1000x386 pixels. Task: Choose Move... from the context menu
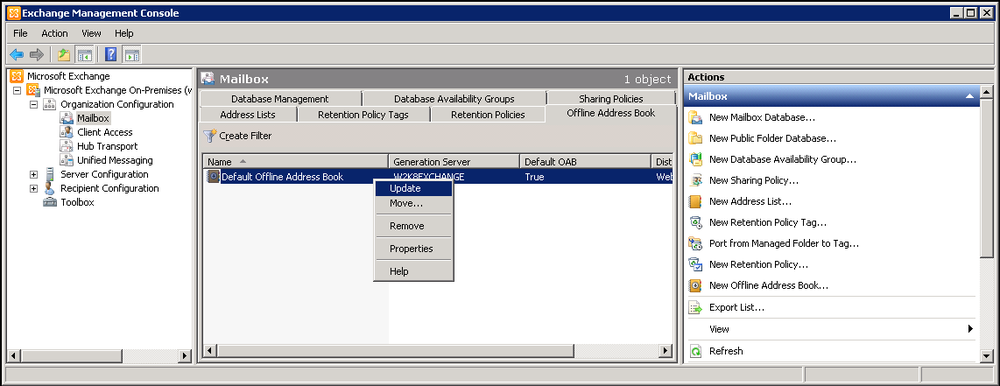tap(413, 204)
